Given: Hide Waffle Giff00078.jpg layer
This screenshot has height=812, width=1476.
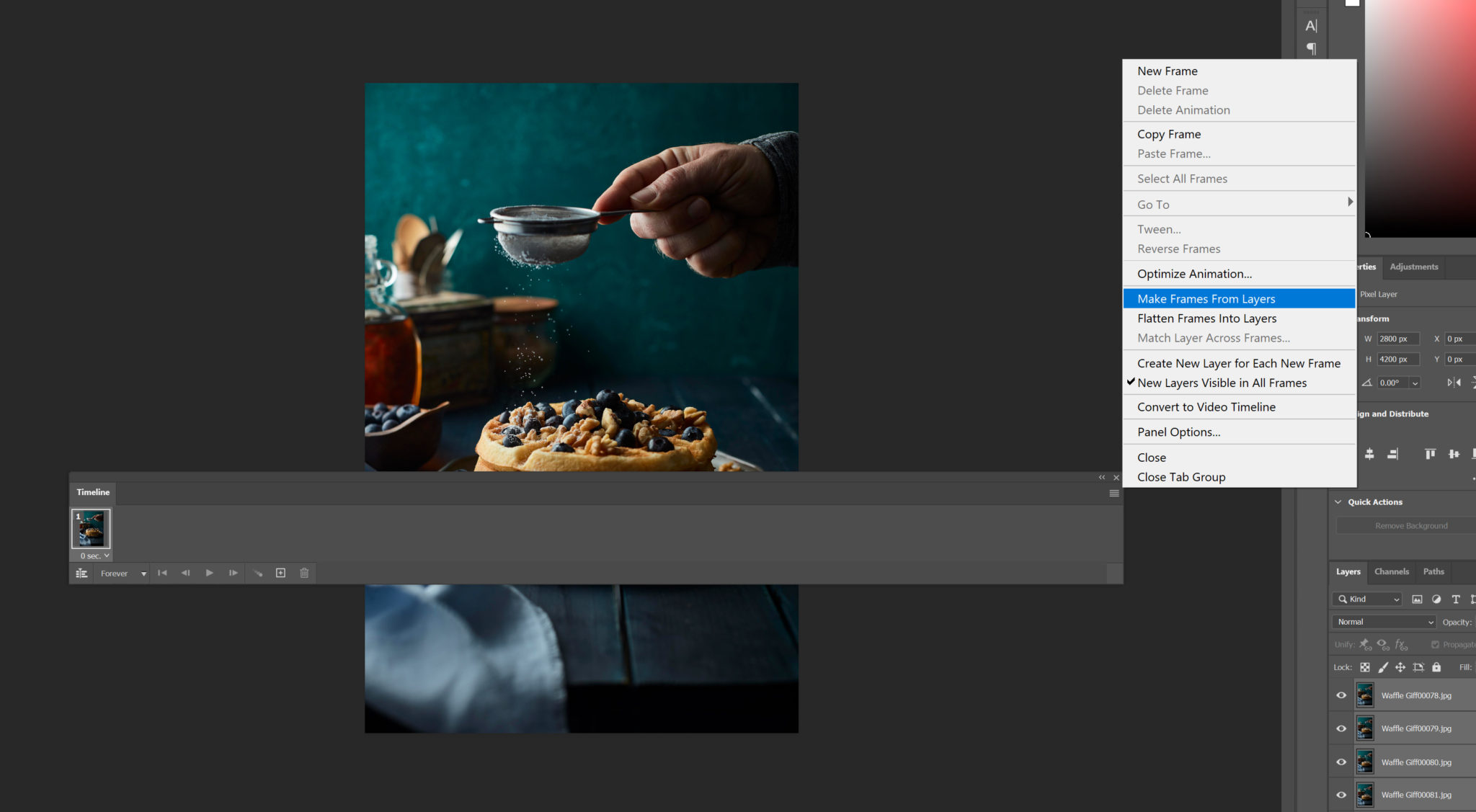Looking at the screenshot, I should 1341,695.
